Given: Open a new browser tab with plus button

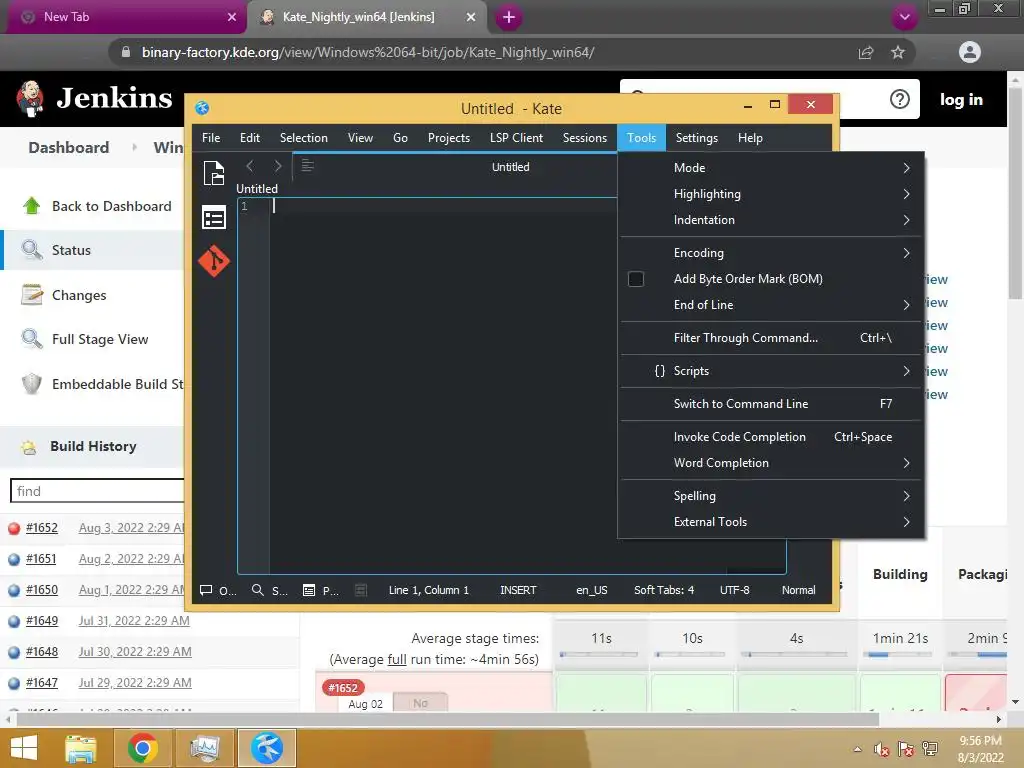Looking at the screenshot, I should click(509, 17).
